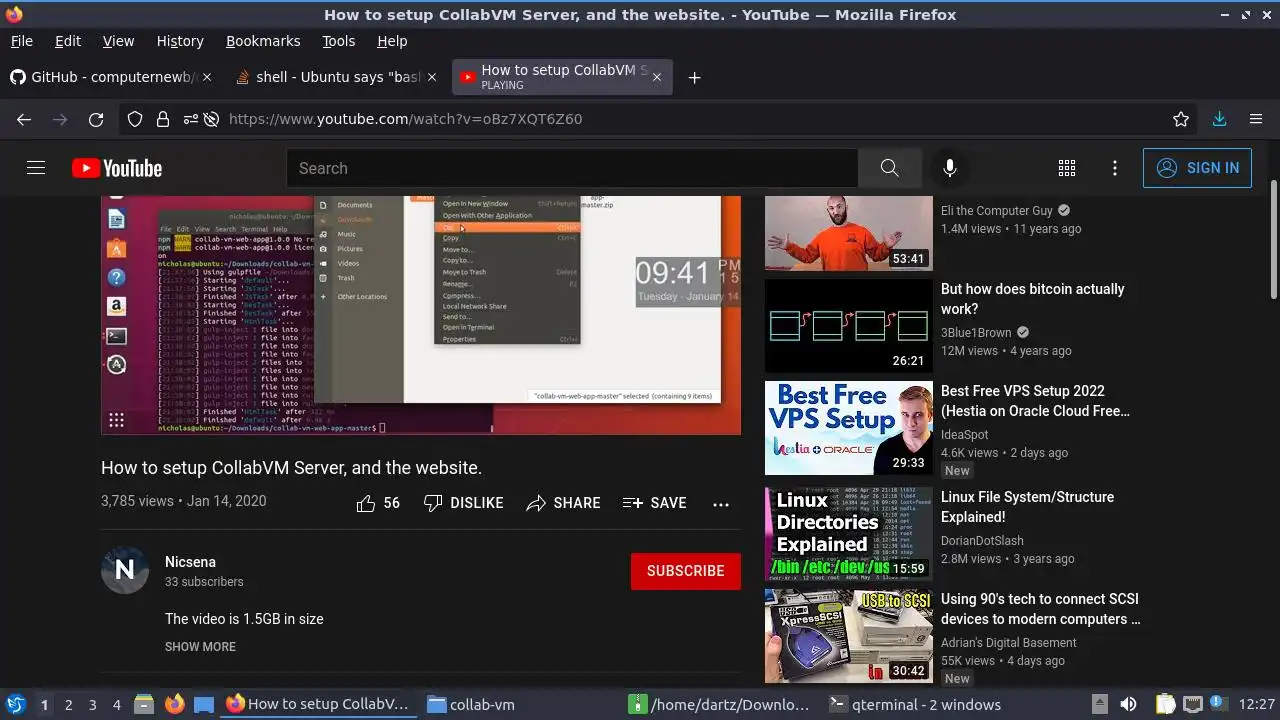This screenshot has height=720, width=1280.
Task: Bookmark this page with the star
Action: point(1181,119)
